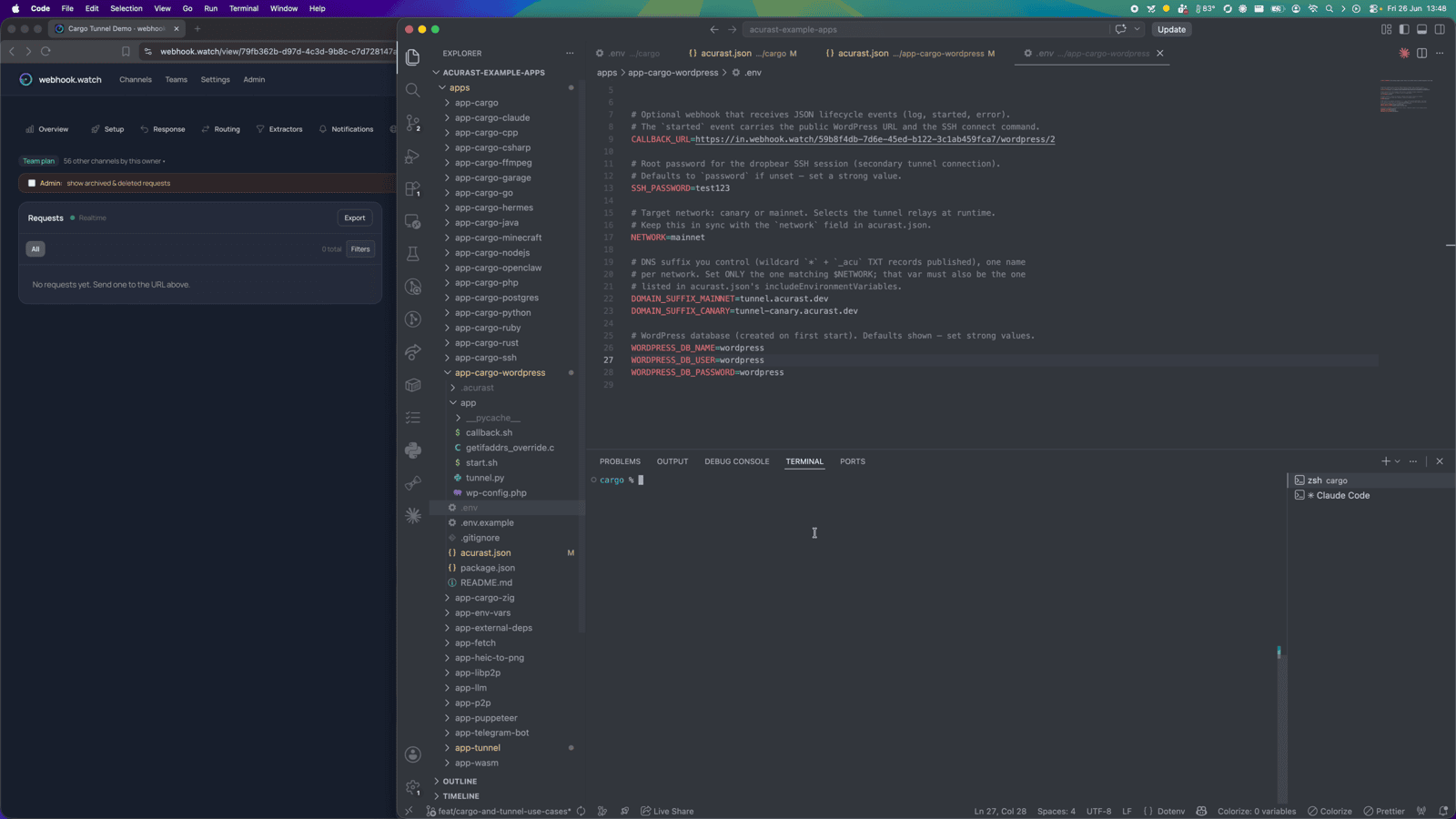Screen dimensions: 1456x819
Task: Select Claude Code terminal in terminal list
Action: click(1370, 496)
